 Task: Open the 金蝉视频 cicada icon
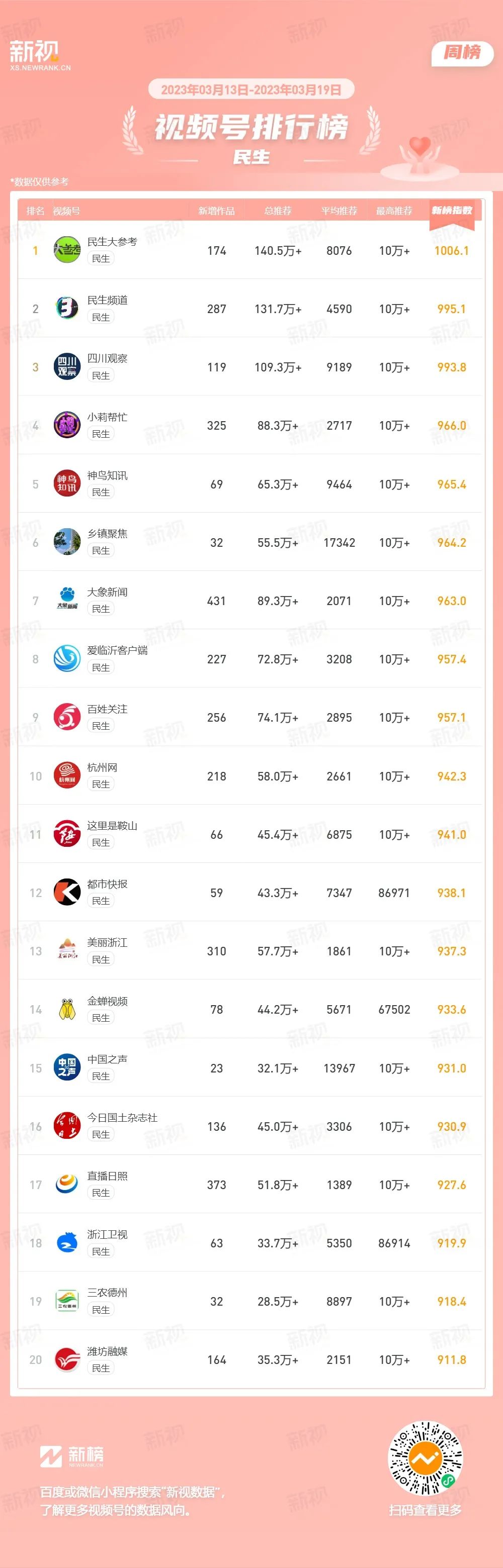[67, 1009]
